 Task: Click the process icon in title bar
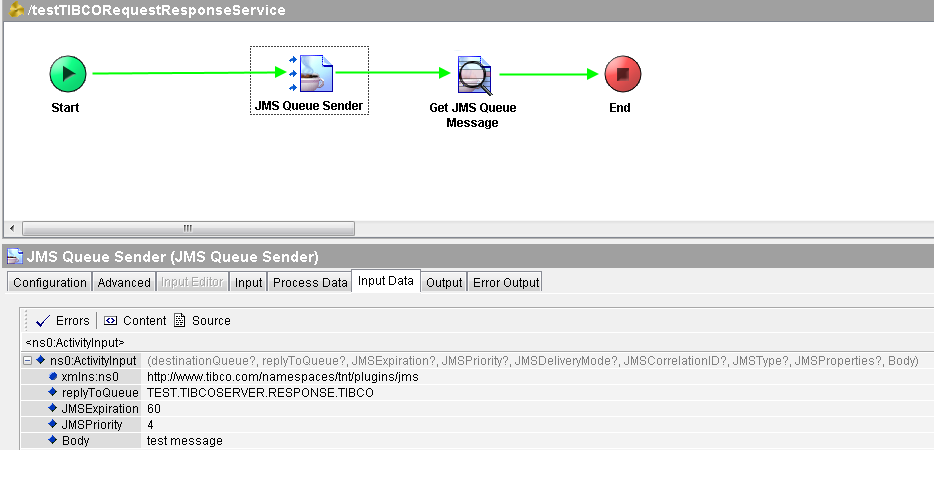(15, 11)
